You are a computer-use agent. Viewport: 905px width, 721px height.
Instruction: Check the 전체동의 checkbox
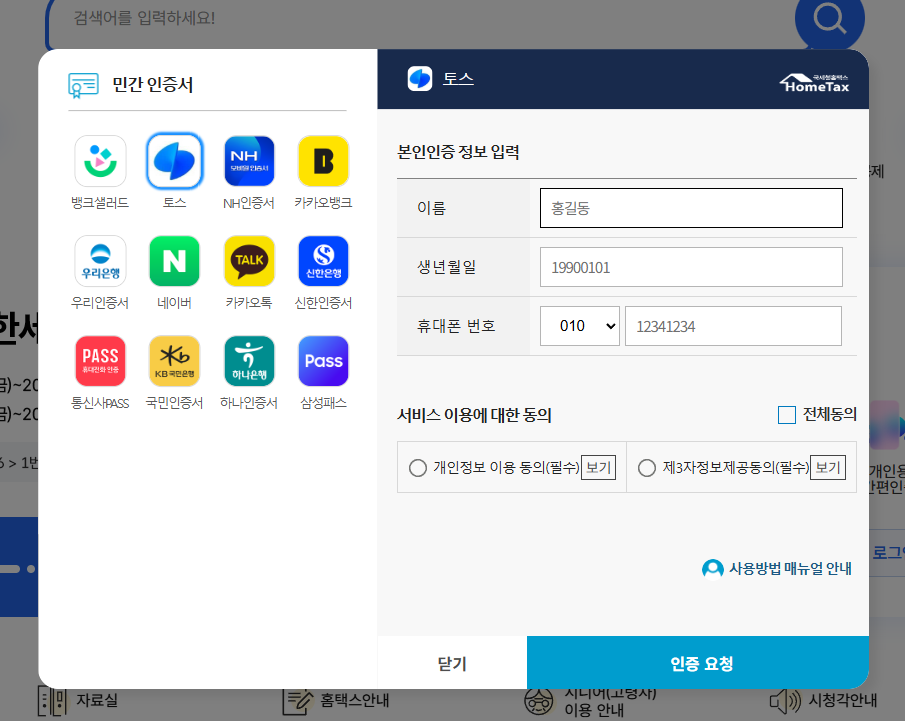point(787,414)
